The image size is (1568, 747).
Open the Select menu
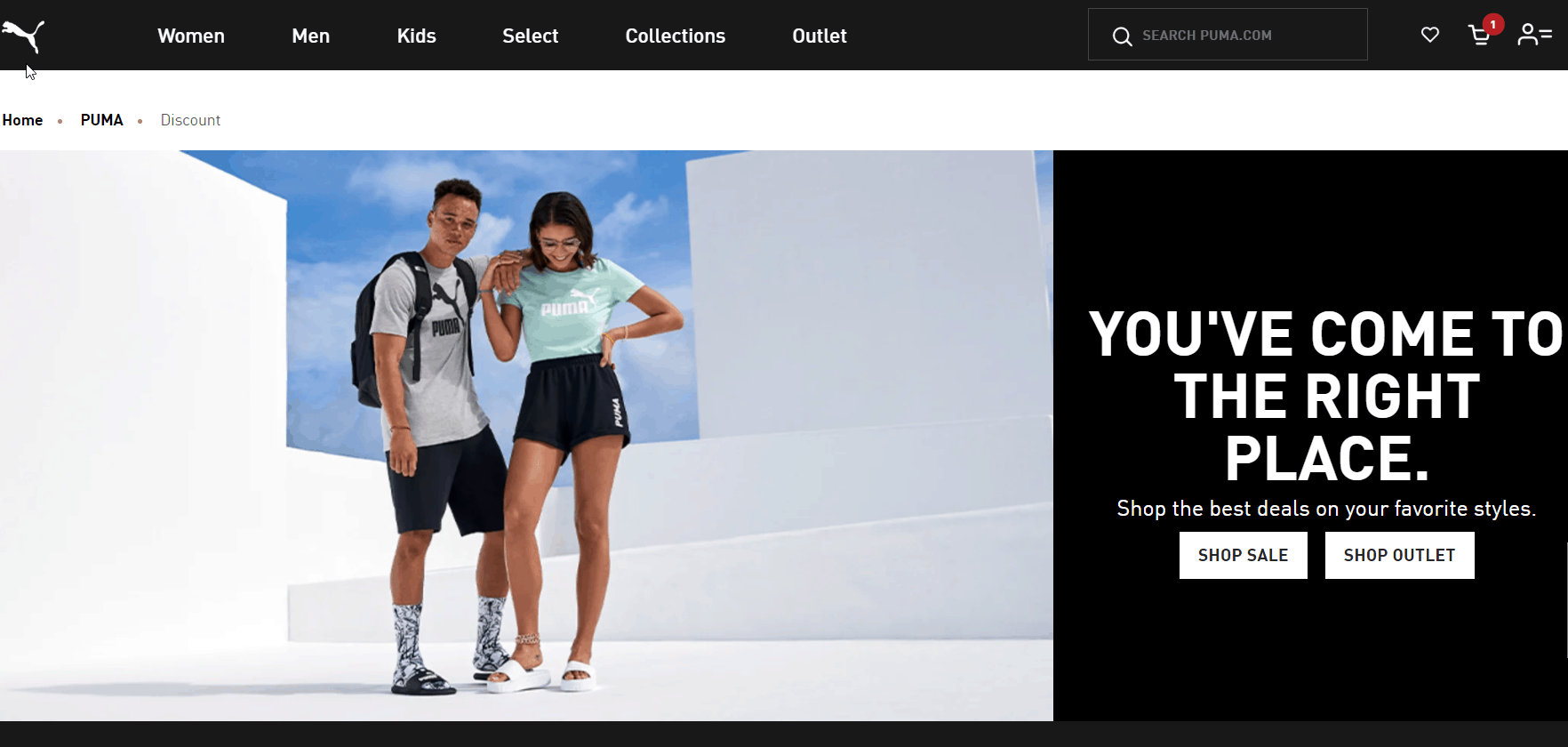pyautogui.click(x=531, y=36)
